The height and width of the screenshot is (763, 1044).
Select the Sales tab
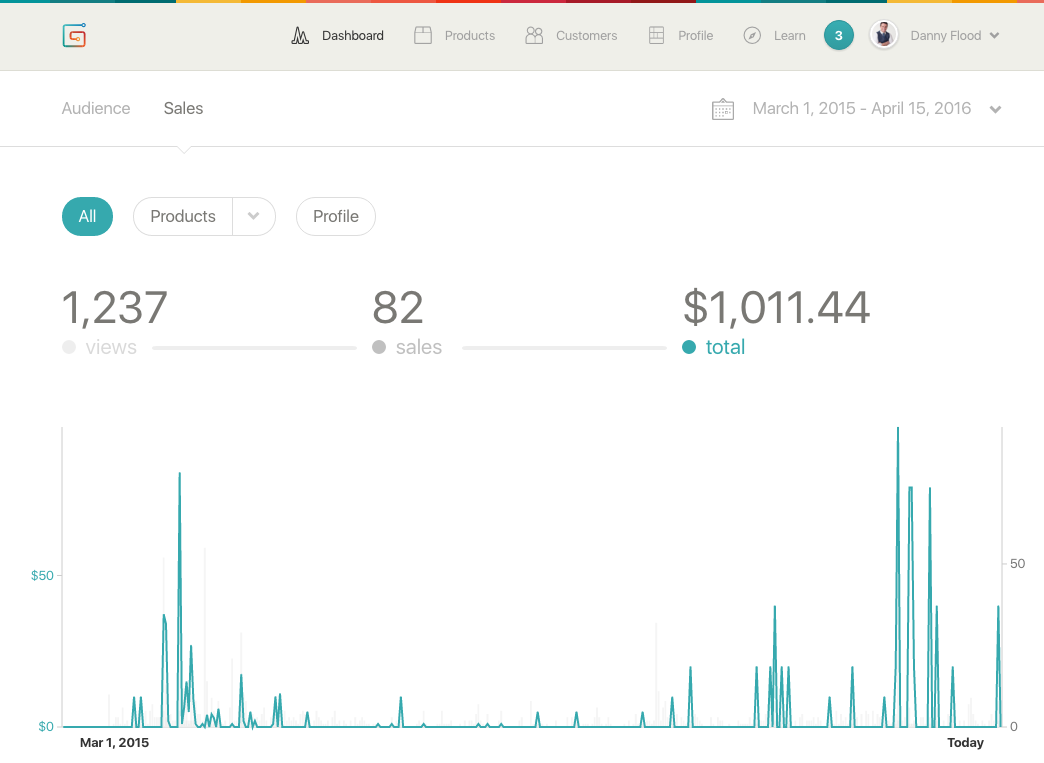(183, 108)
